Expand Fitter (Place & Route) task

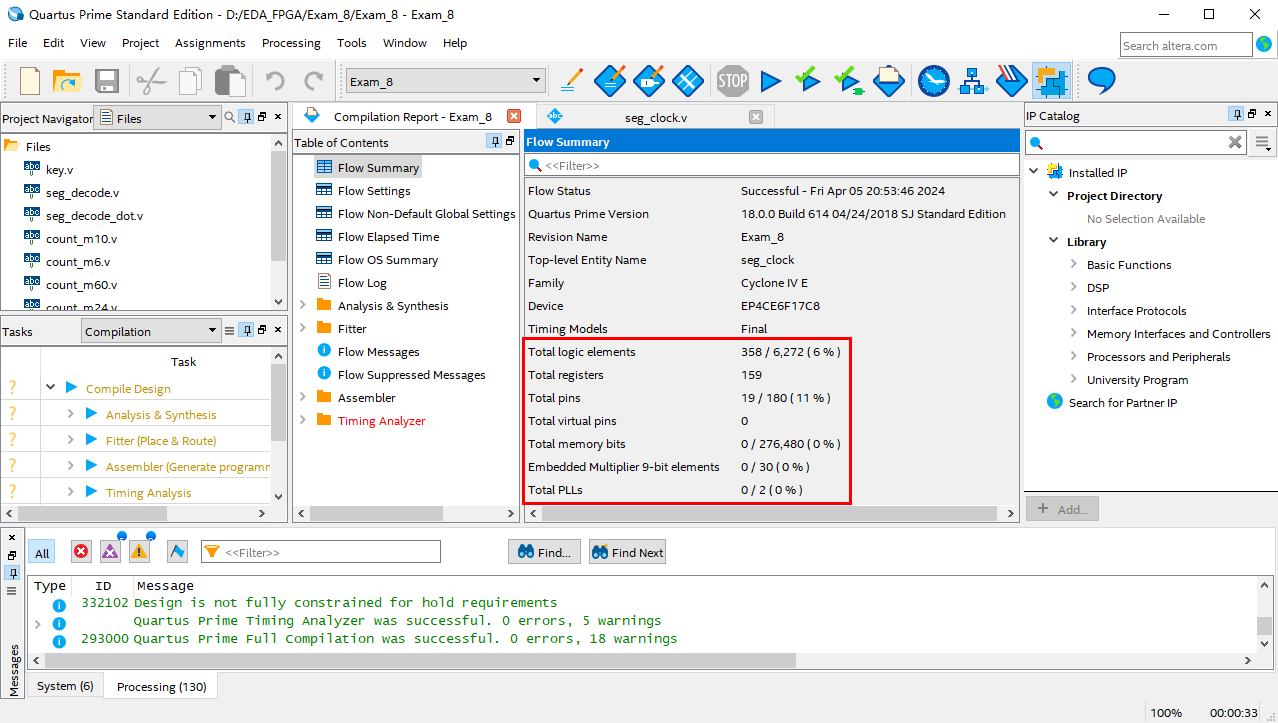click(x=70, y=440)
